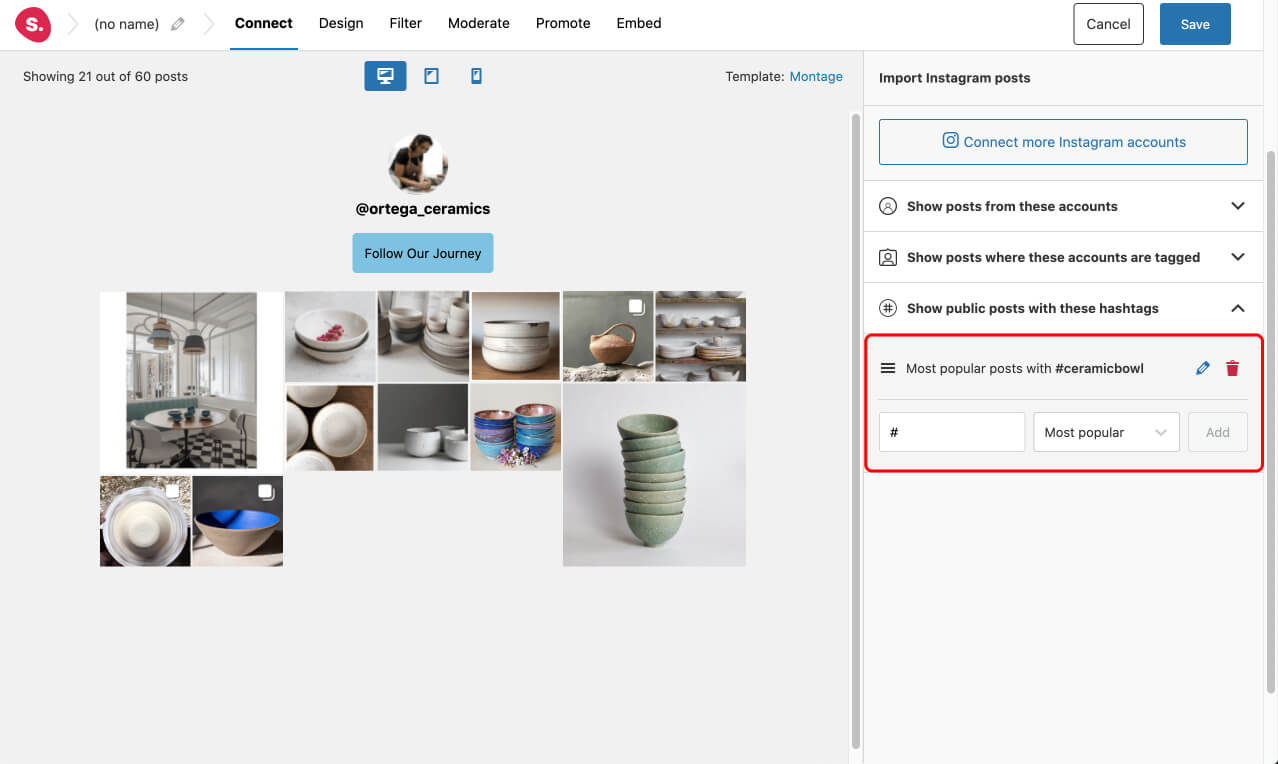Expand Show posts where accounts are tagged
The height and width of the screenshot is (764, 1278).
coord(1063,257)
